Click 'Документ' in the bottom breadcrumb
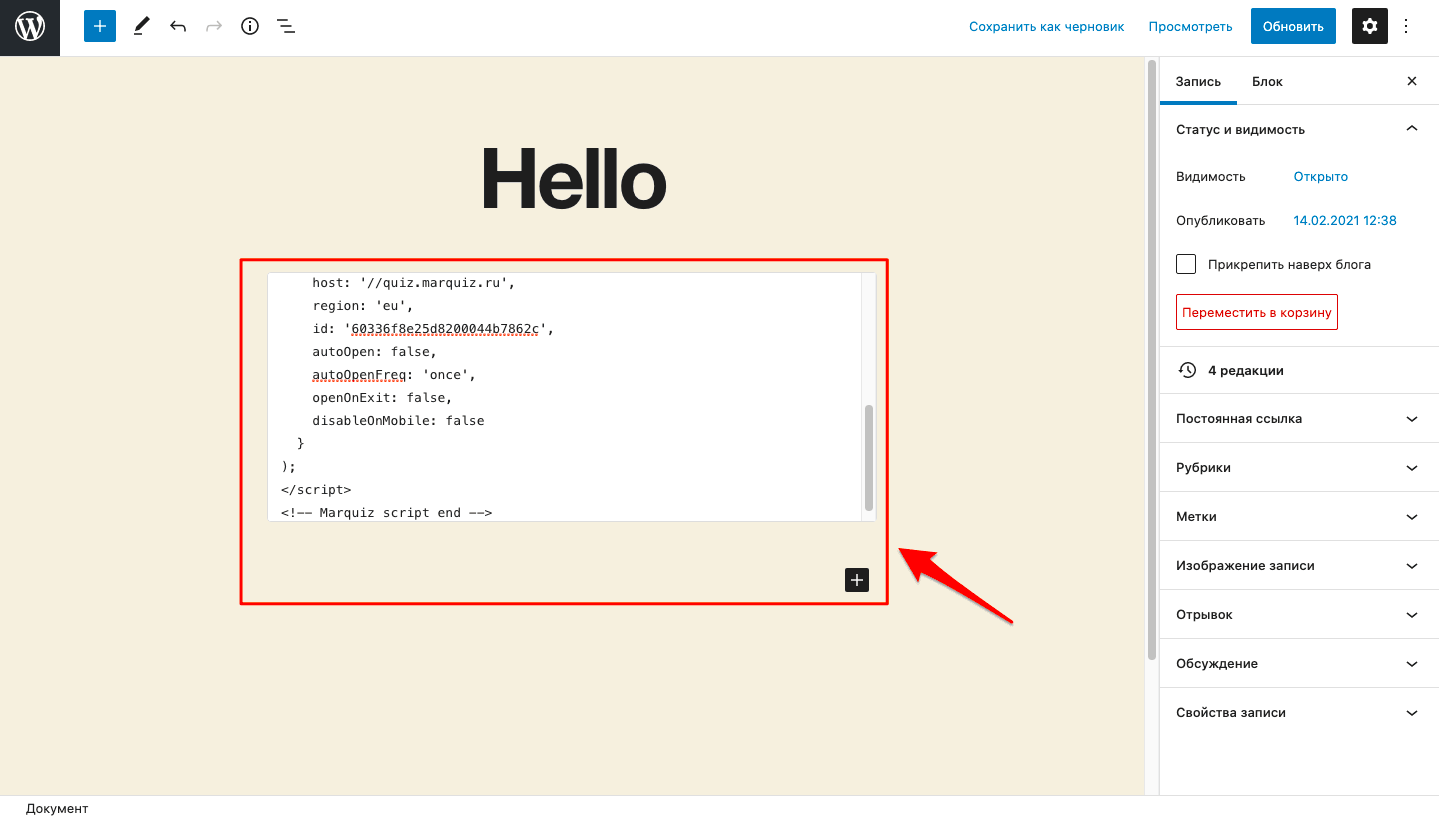The width and height of the screenshot is (1439, 820). pyautogui.click(x=57, y=809)
